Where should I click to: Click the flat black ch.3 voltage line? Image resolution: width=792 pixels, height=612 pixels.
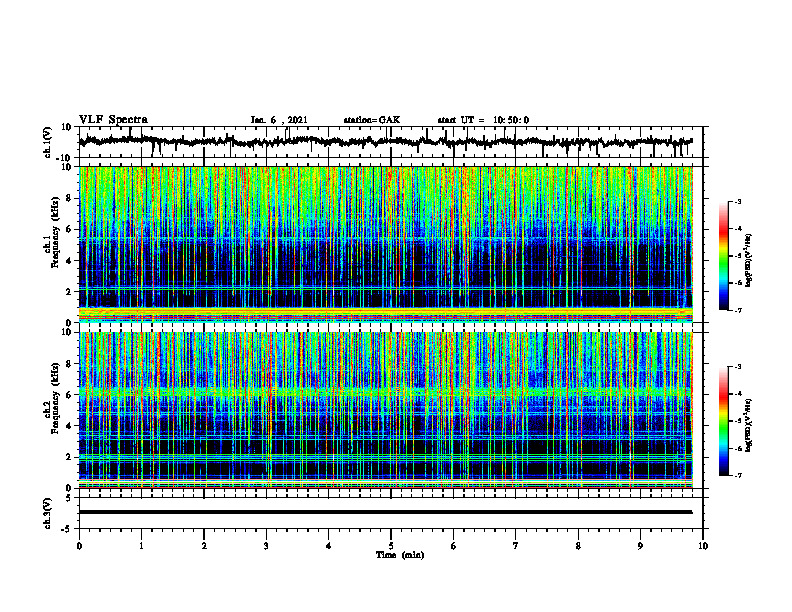pyautogui.click(x=386, y=512)
